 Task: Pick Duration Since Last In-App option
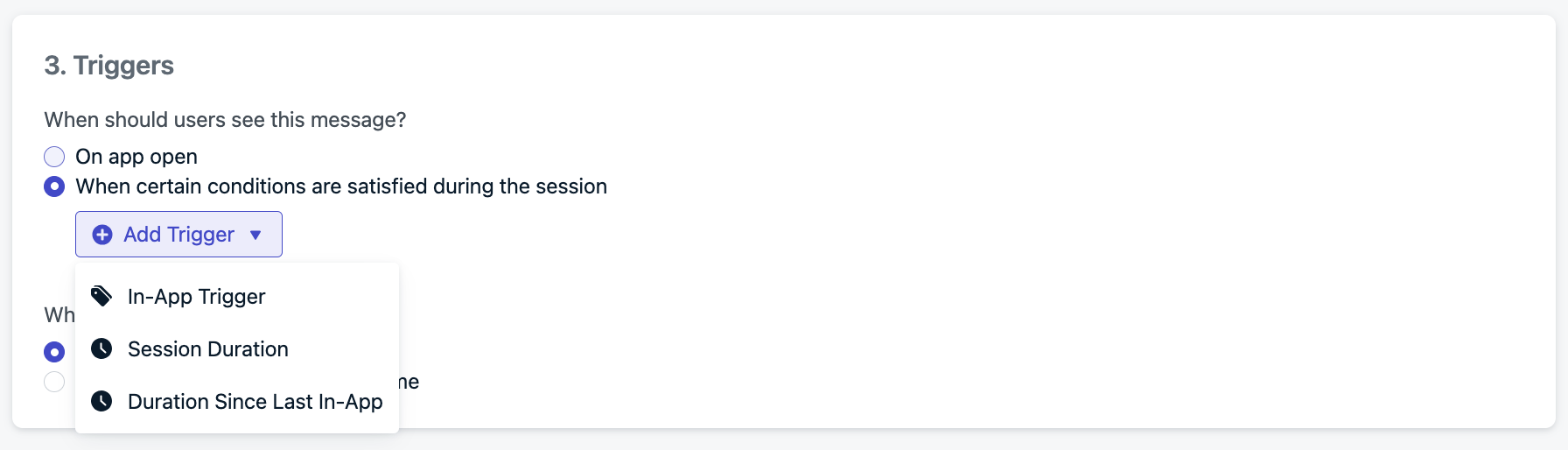(x=237, y=402)
